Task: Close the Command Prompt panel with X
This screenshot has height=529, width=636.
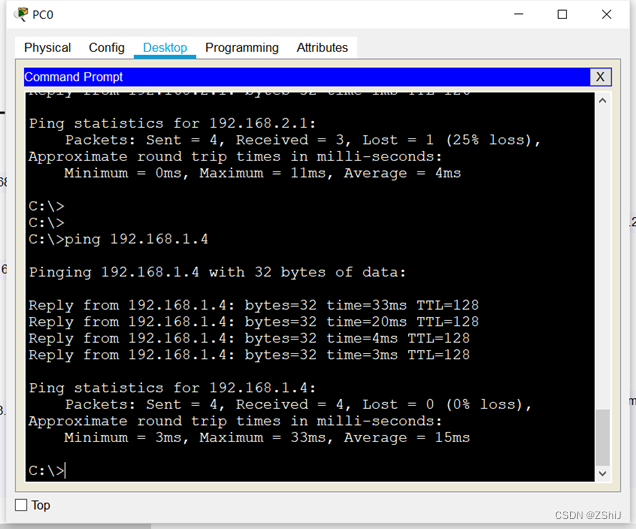Action: coord(600,77)
